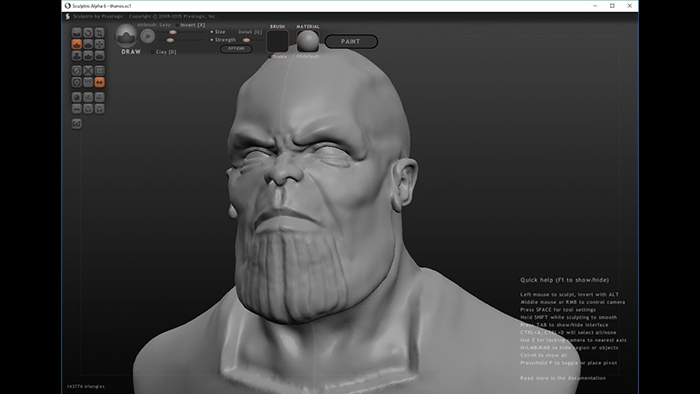Open the Material sphere picker

click(308, 41)
